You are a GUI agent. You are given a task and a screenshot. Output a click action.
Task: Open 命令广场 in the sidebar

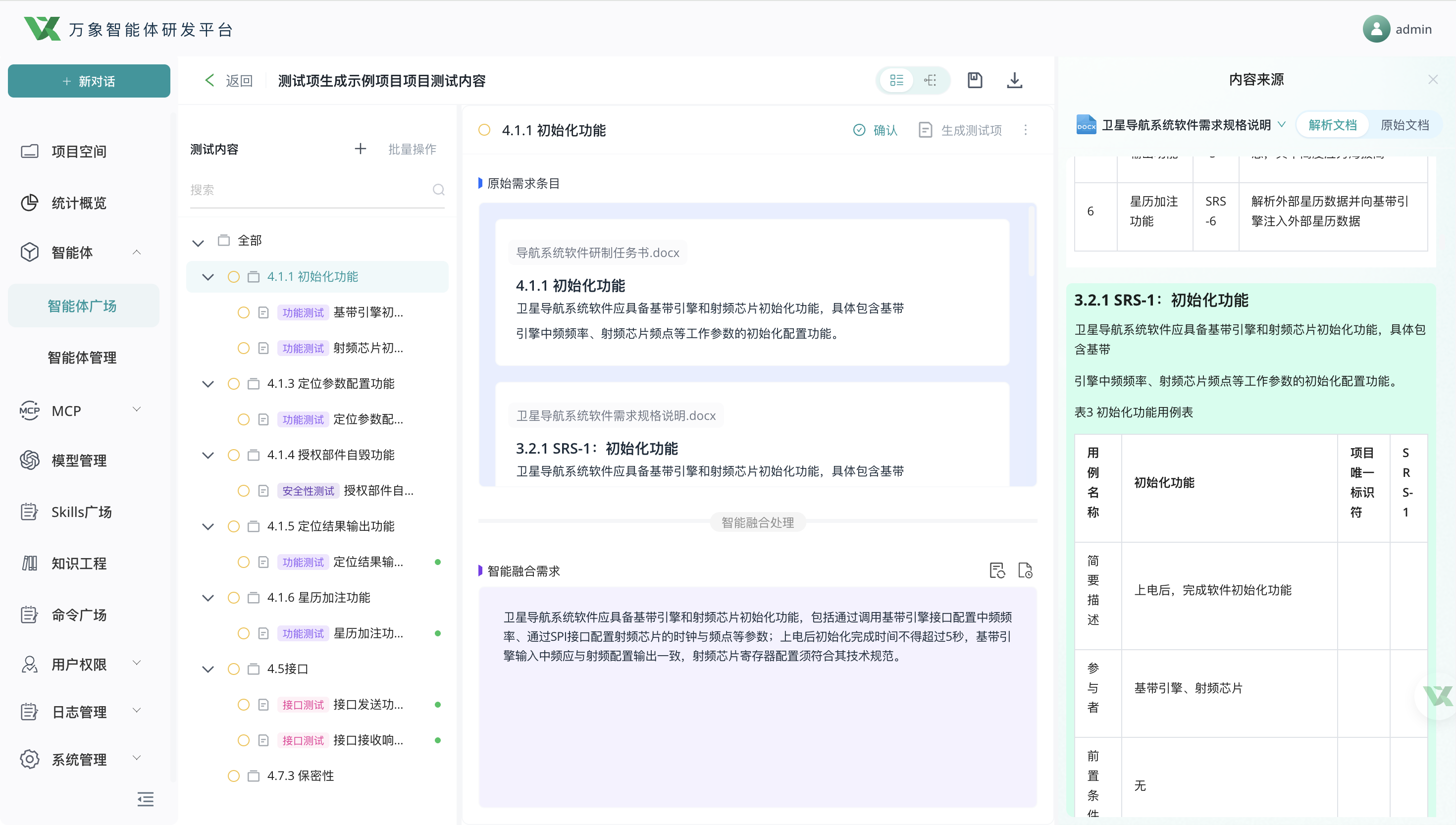tap(79, 615)
